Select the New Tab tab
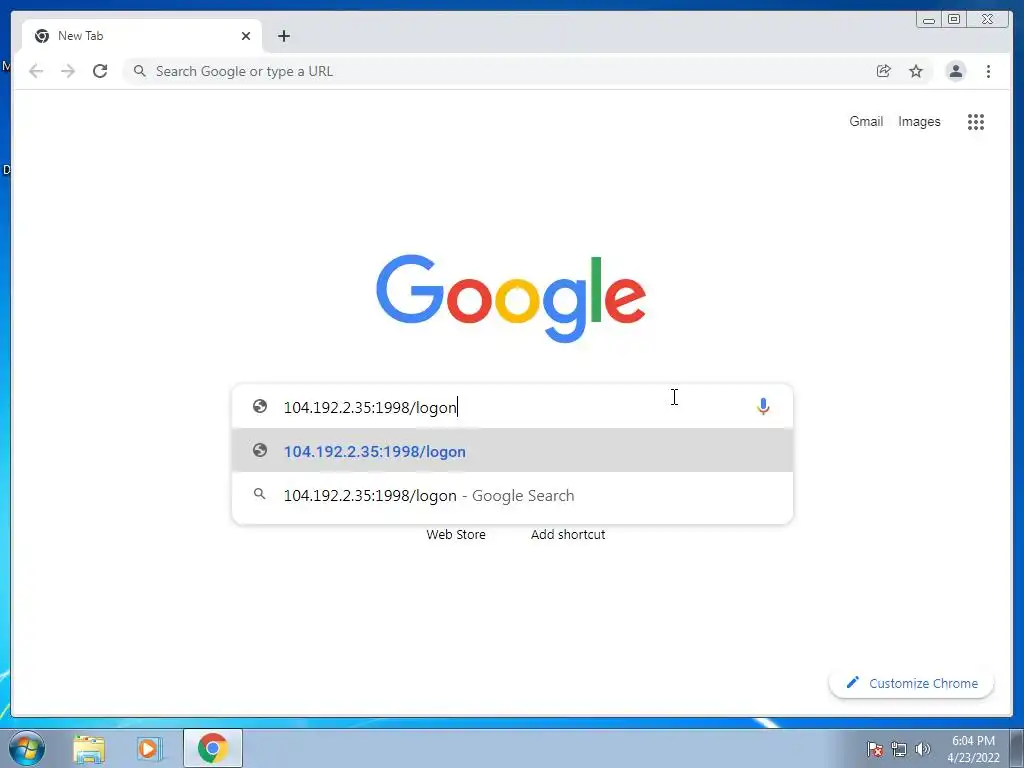Image resolution: width=1024 pixels, height=768 pixels. (142, 36)
